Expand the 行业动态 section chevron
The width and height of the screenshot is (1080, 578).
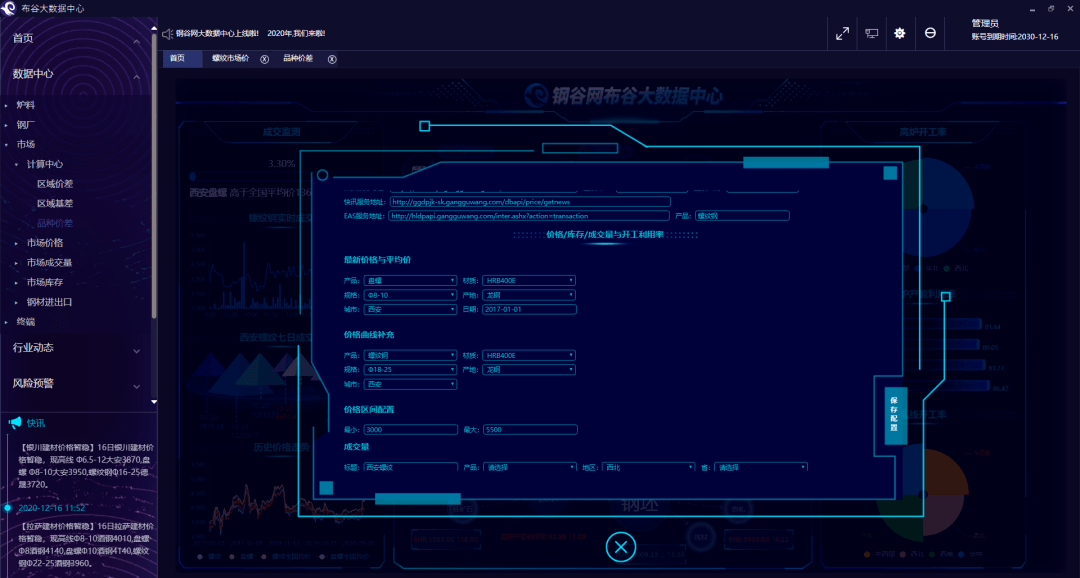coord(136,351)
